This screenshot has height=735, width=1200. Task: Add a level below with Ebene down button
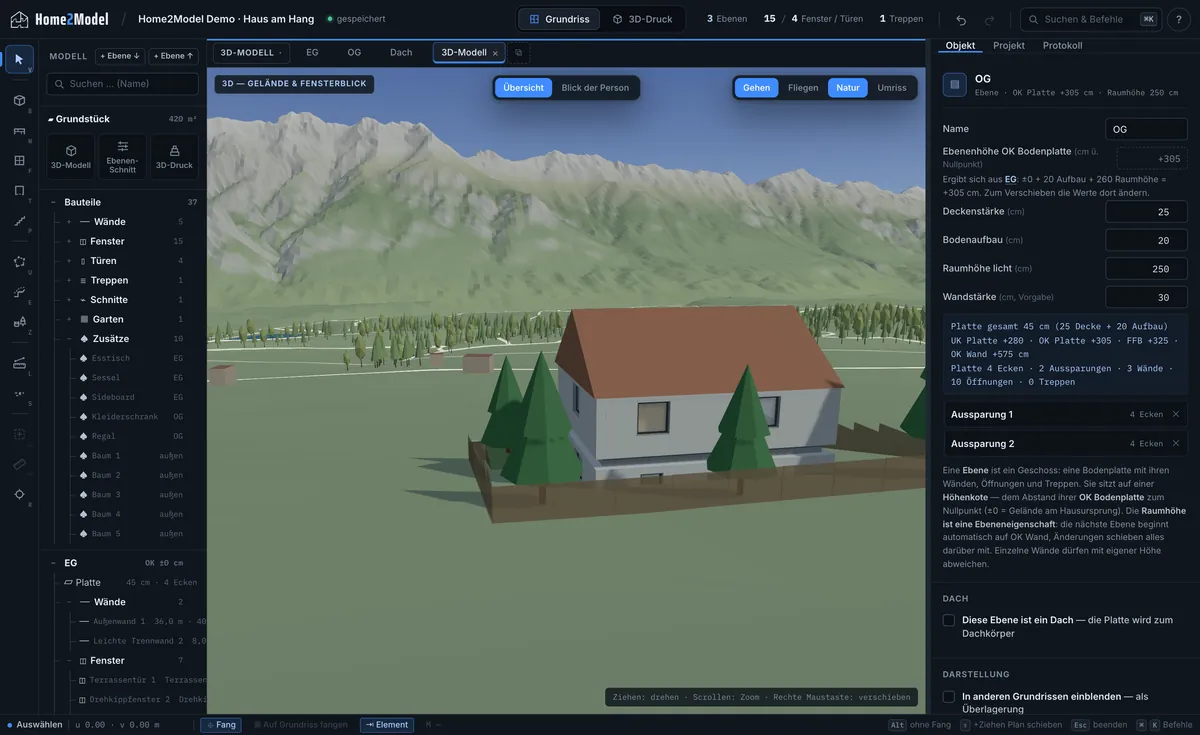tap(120, 56)
